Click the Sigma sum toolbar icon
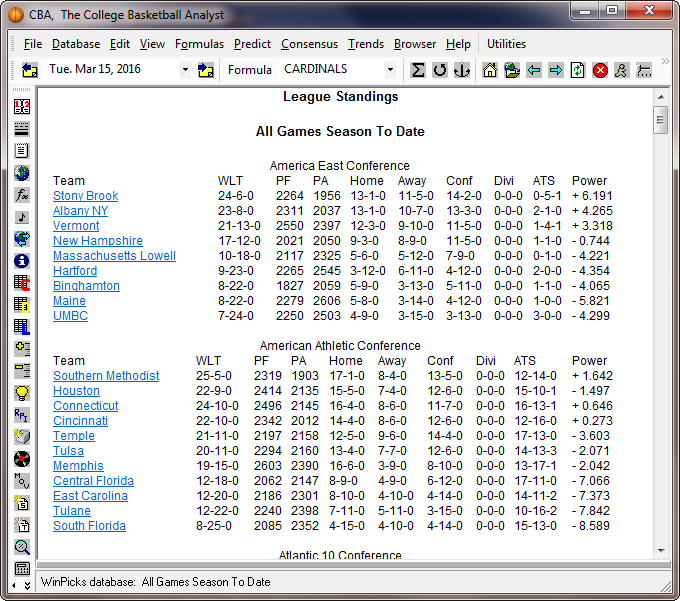Image resolution: width=680 pixels, height=601 pixels. point(418,70)
